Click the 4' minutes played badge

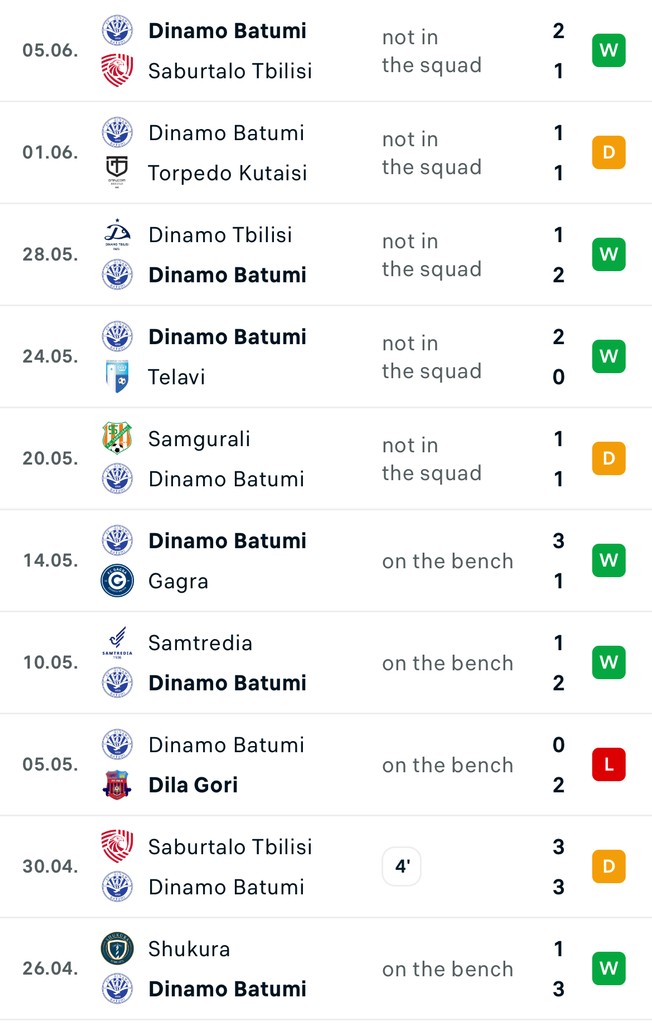(x=402, y=867)
